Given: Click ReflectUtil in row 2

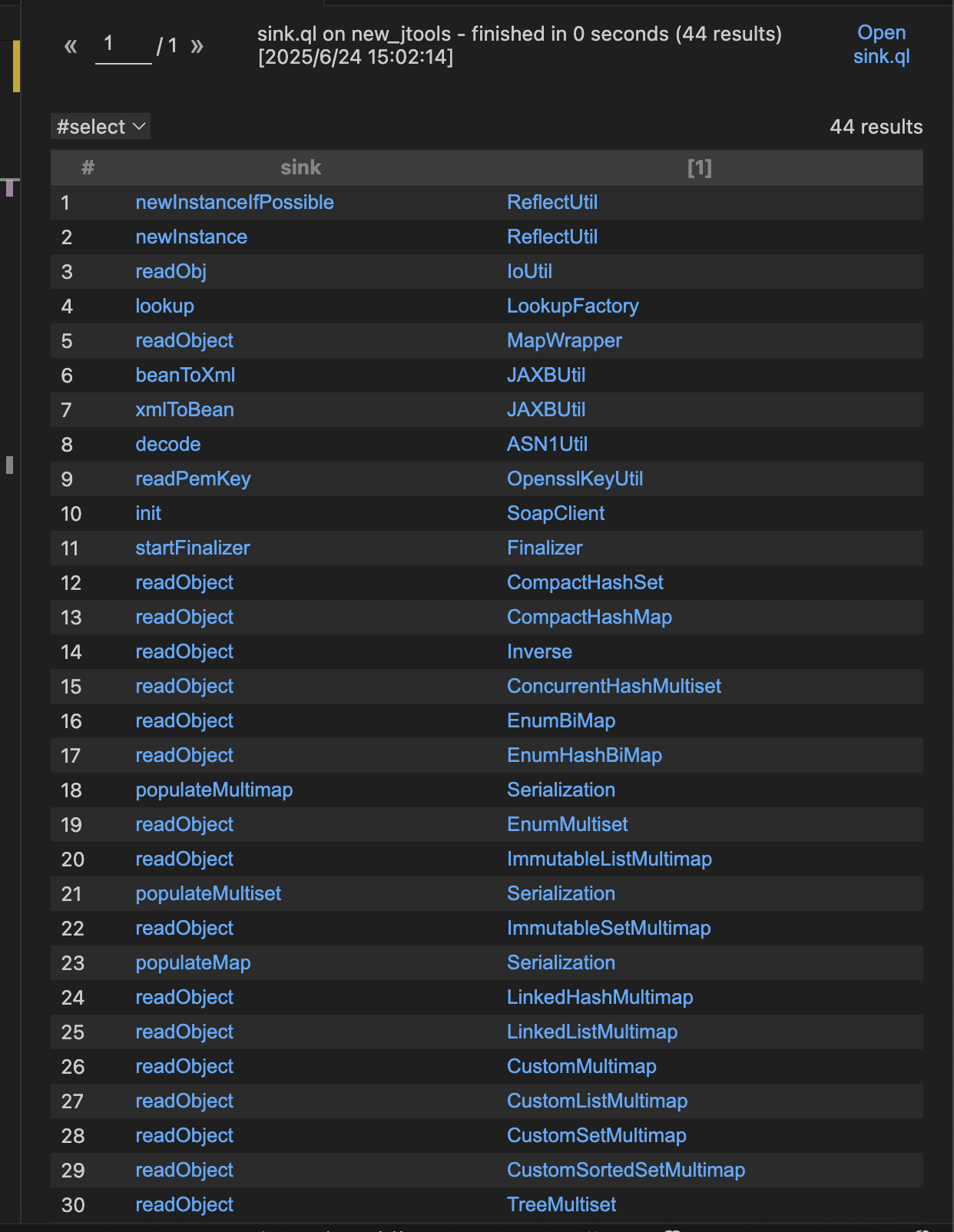Looking at the screenshot, I should point(552,237).
